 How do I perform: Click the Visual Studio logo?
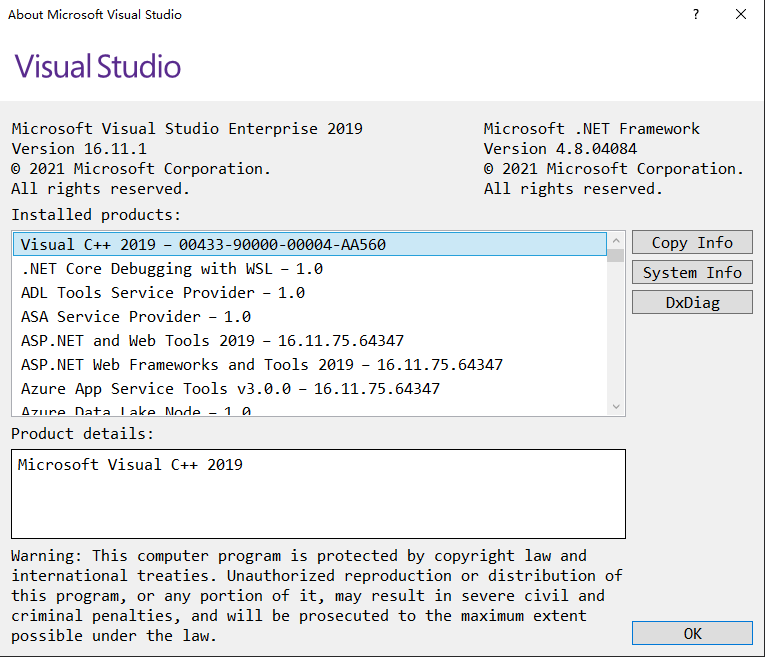[98, 67]
